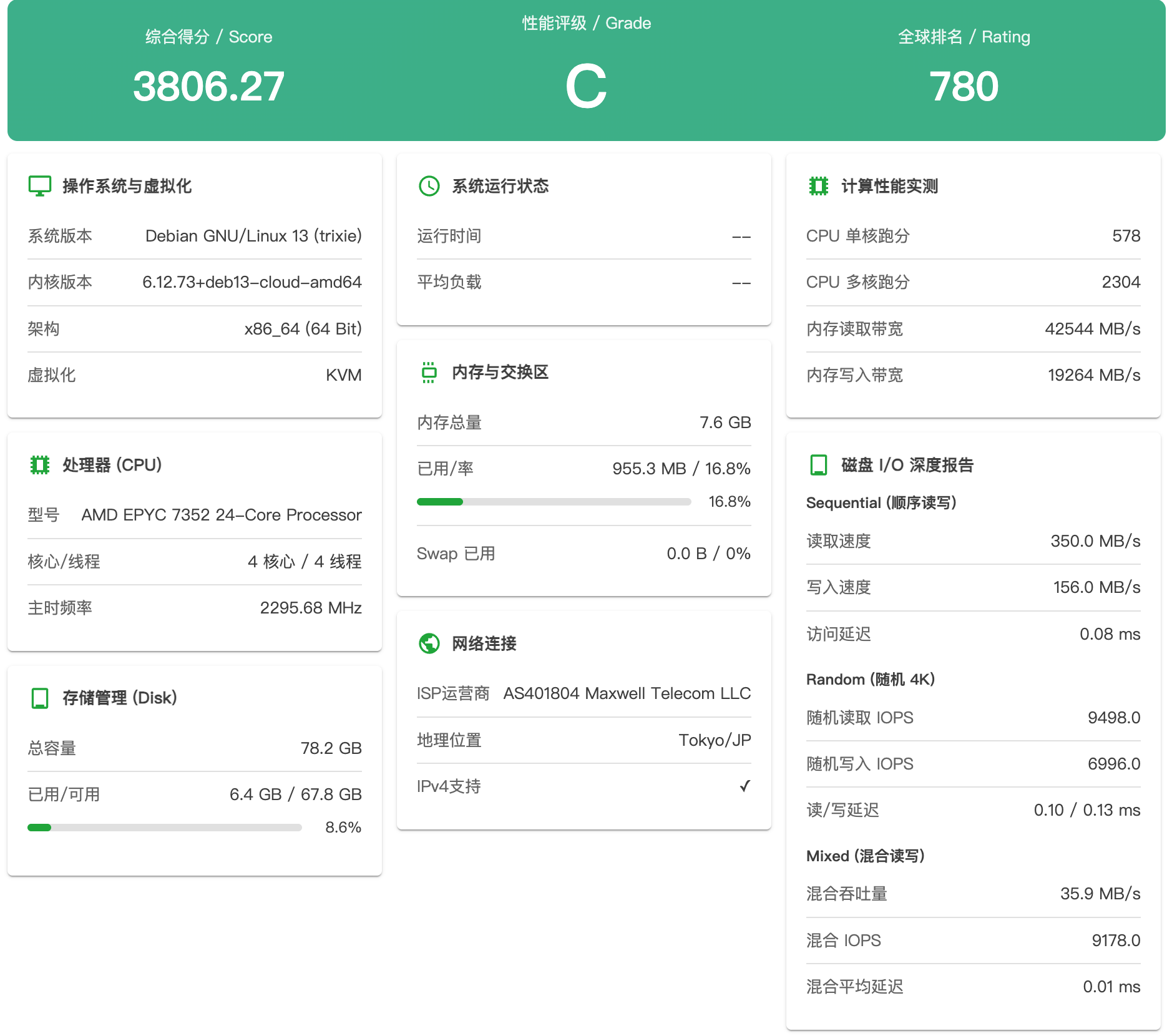Click the memory read bandwidth 42544 MB/s
Viewport: 1167px width, 1036px height.
(x=1093, y=329)
